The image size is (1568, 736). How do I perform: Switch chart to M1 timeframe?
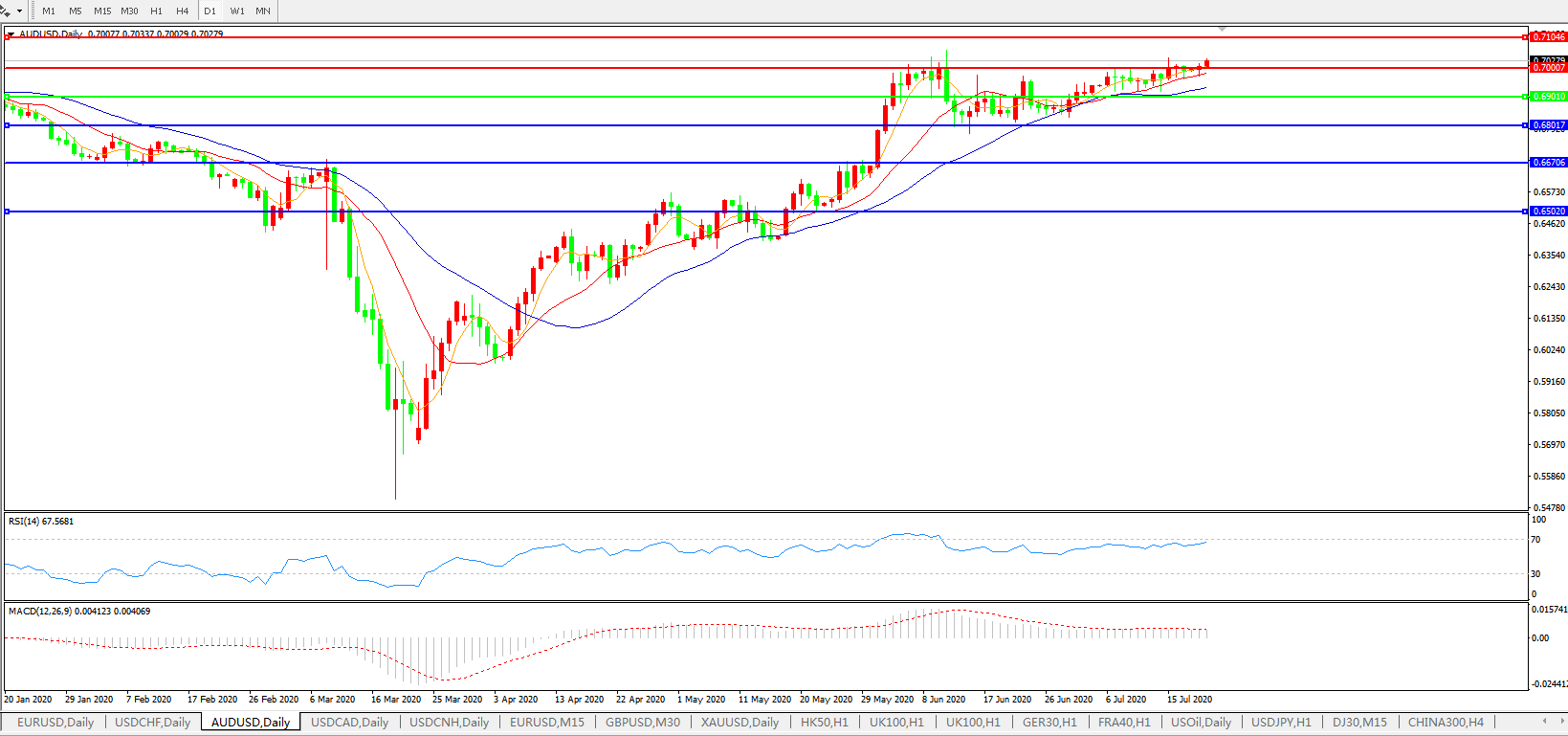(x=49, y=11)
